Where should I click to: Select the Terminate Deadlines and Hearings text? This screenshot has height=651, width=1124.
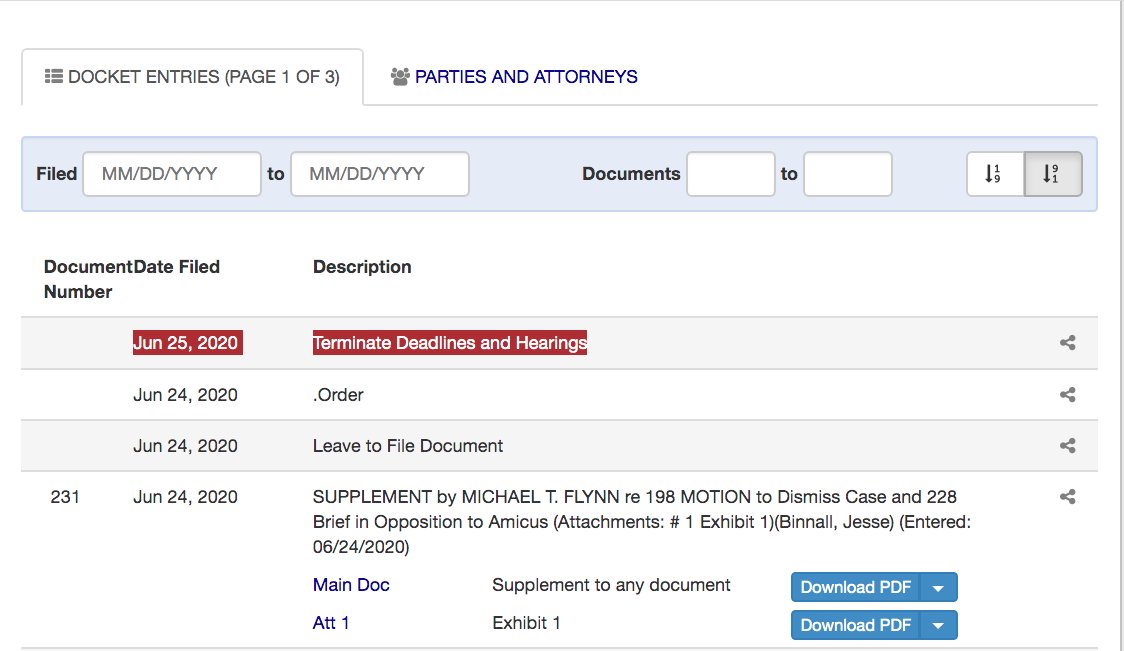coord(449,343)
